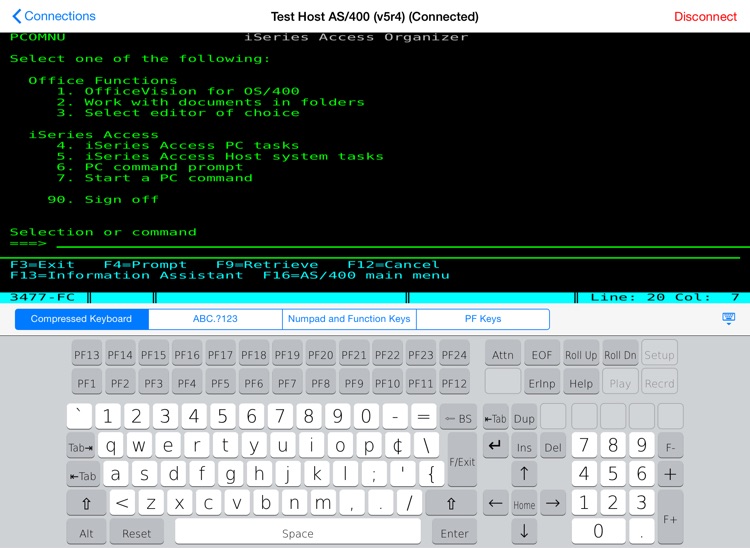This screenshot has width=750, height=548.
Task: Tap the Dup key
Action: click(524, 418)
